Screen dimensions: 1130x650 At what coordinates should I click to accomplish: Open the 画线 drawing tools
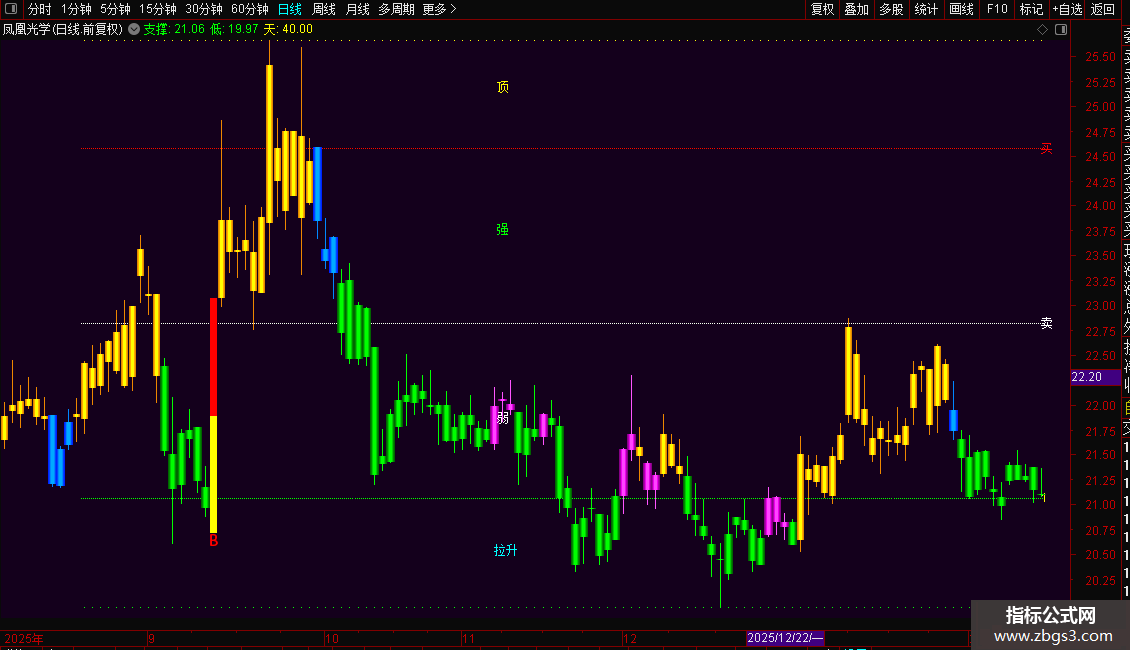[961, 9]
